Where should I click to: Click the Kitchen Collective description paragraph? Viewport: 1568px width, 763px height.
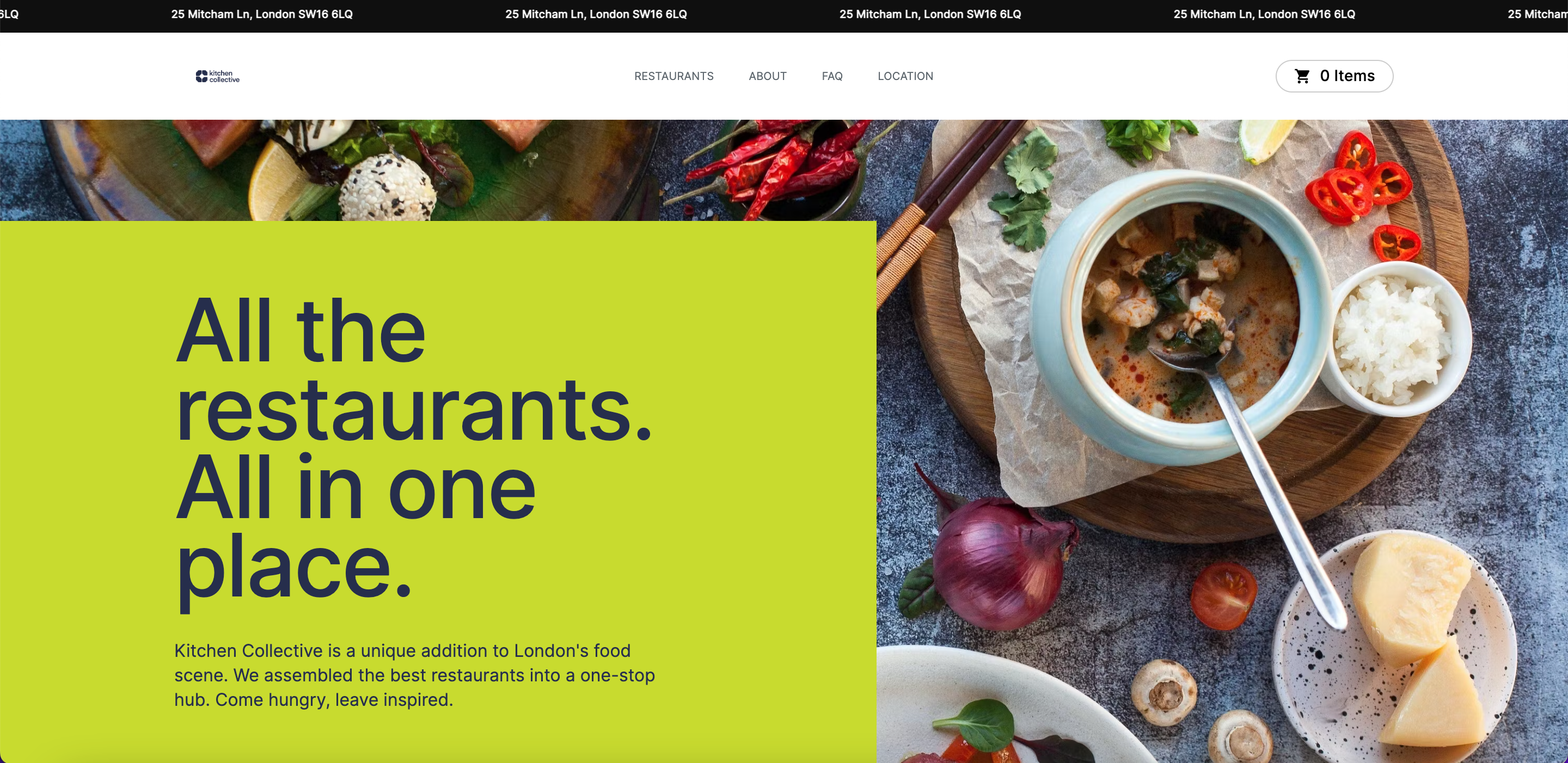tap(414, 675)
